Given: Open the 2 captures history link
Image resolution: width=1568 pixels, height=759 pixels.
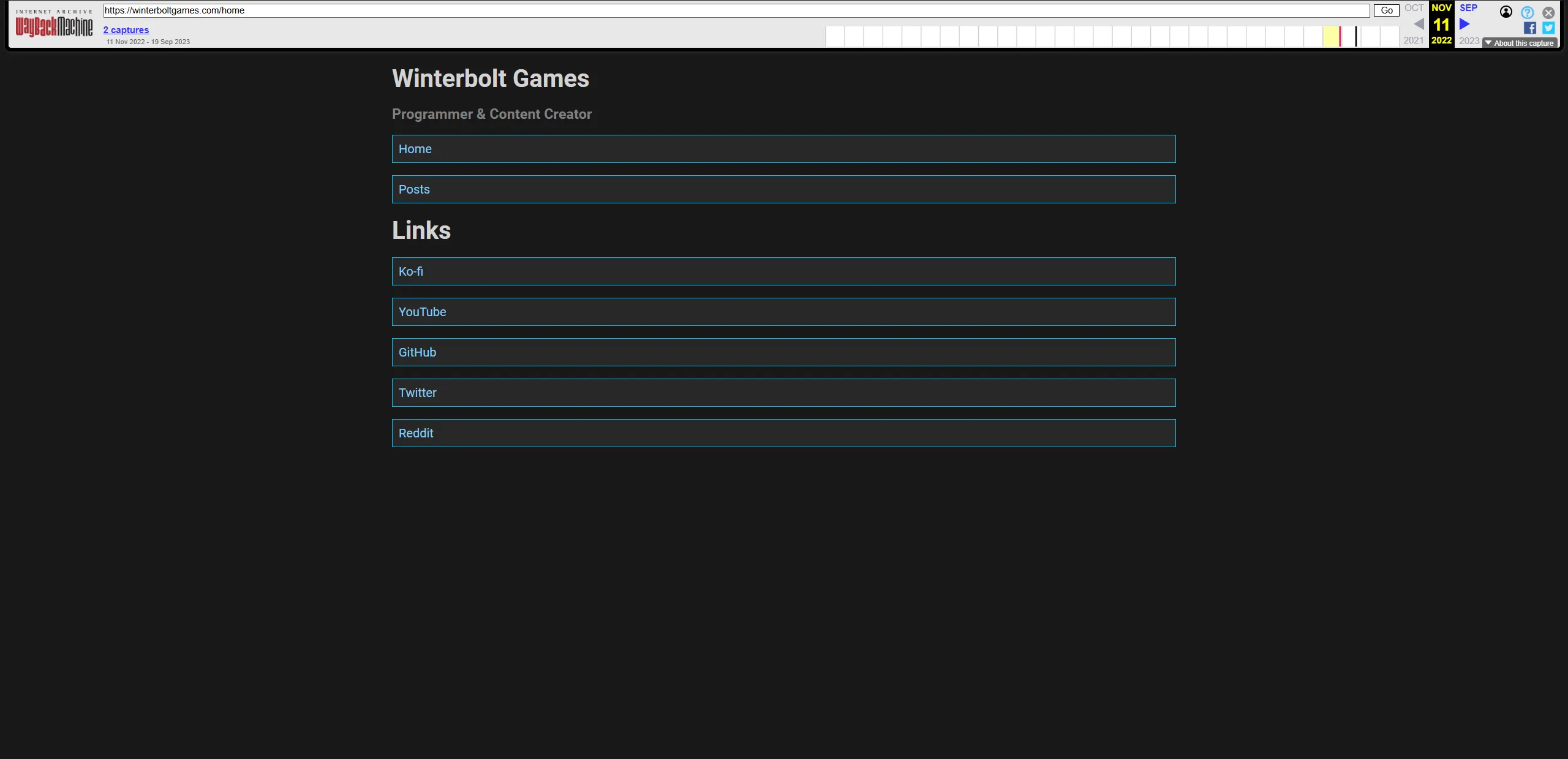Looking at the screenshot, I should 126,29.
